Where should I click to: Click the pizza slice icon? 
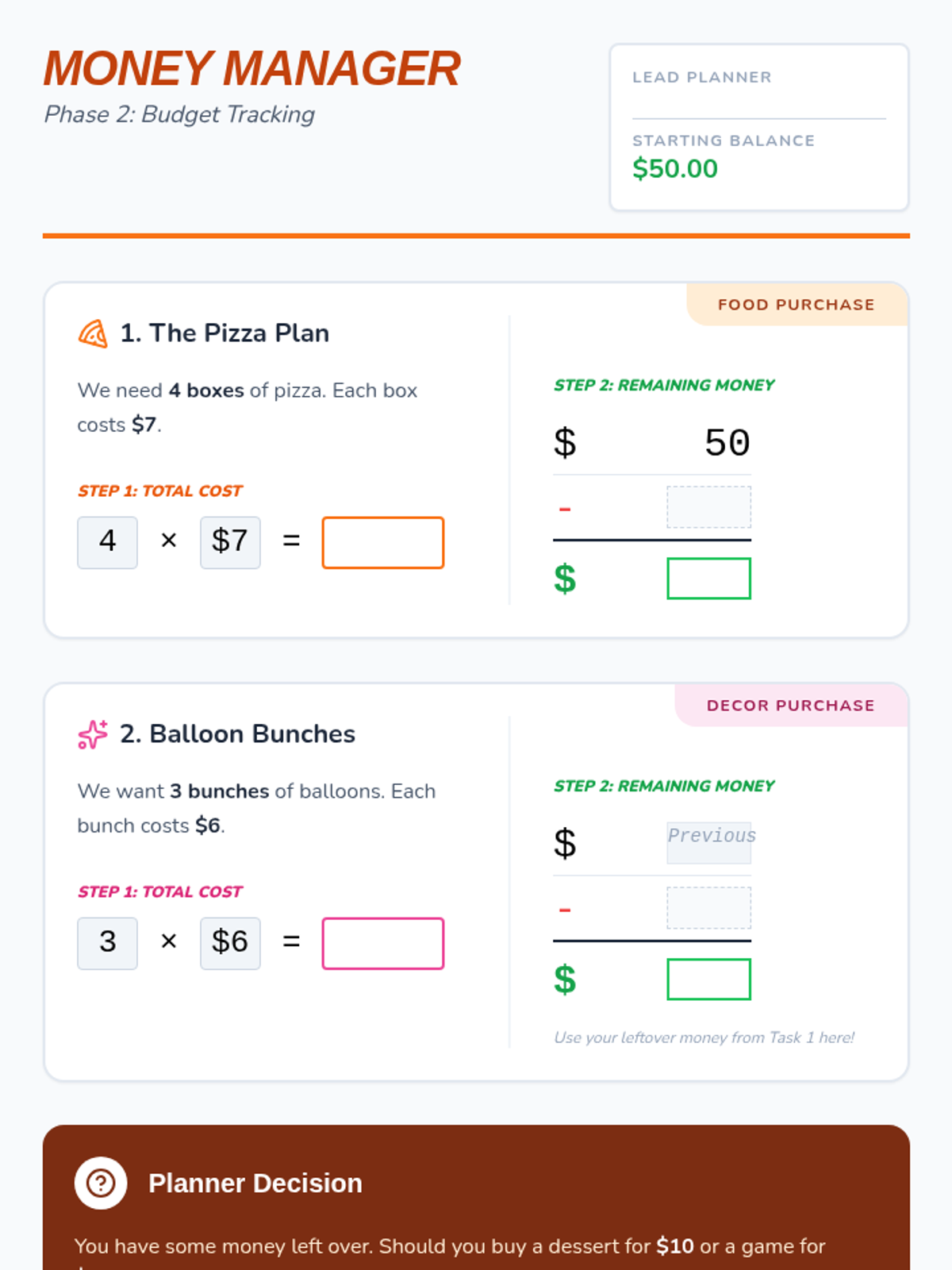click(x=93, y=333)
